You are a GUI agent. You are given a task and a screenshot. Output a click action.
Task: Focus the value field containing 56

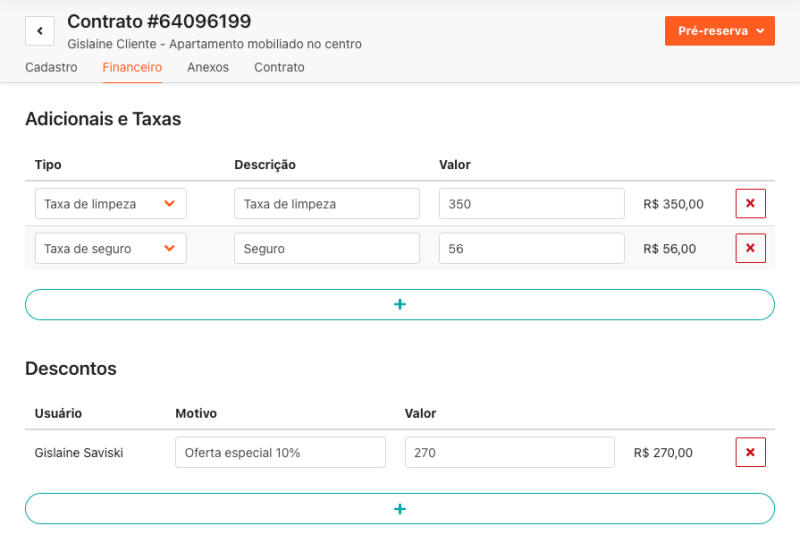click(x=531, y=248)
